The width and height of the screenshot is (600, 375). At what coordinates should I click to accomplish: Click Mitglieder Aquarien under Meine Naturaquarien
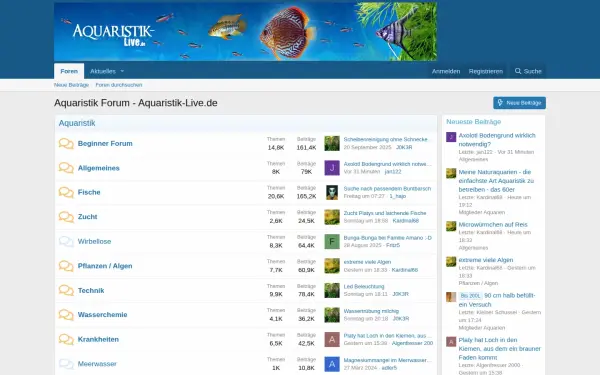click(482, 212)
